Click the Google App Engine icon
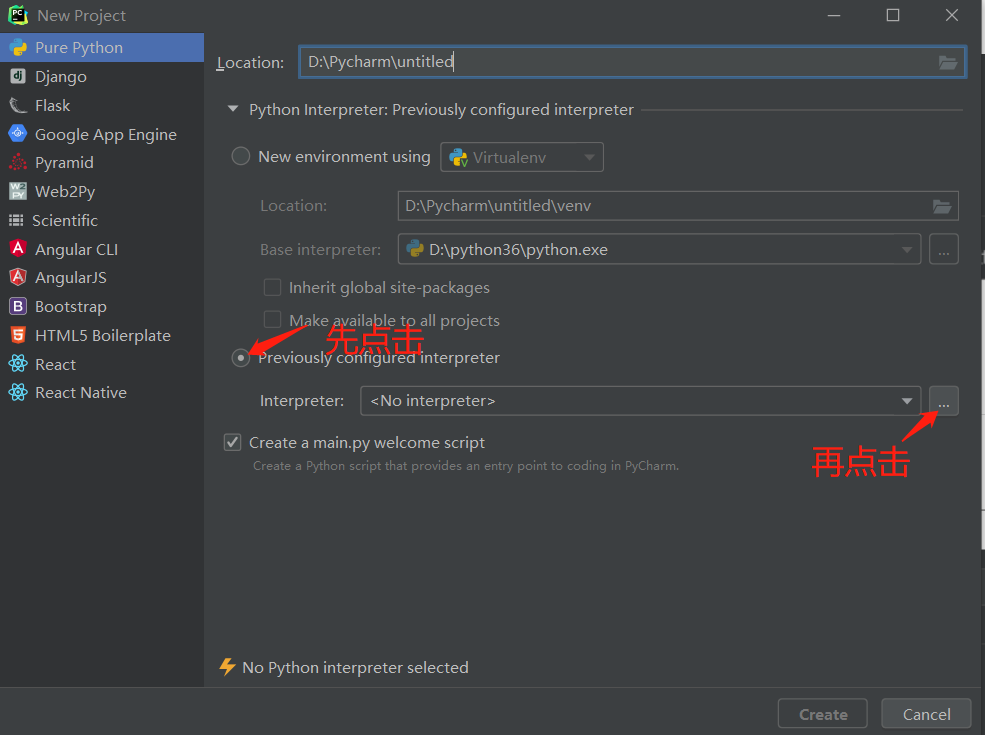985x735 pixels. tap(18, 133)
